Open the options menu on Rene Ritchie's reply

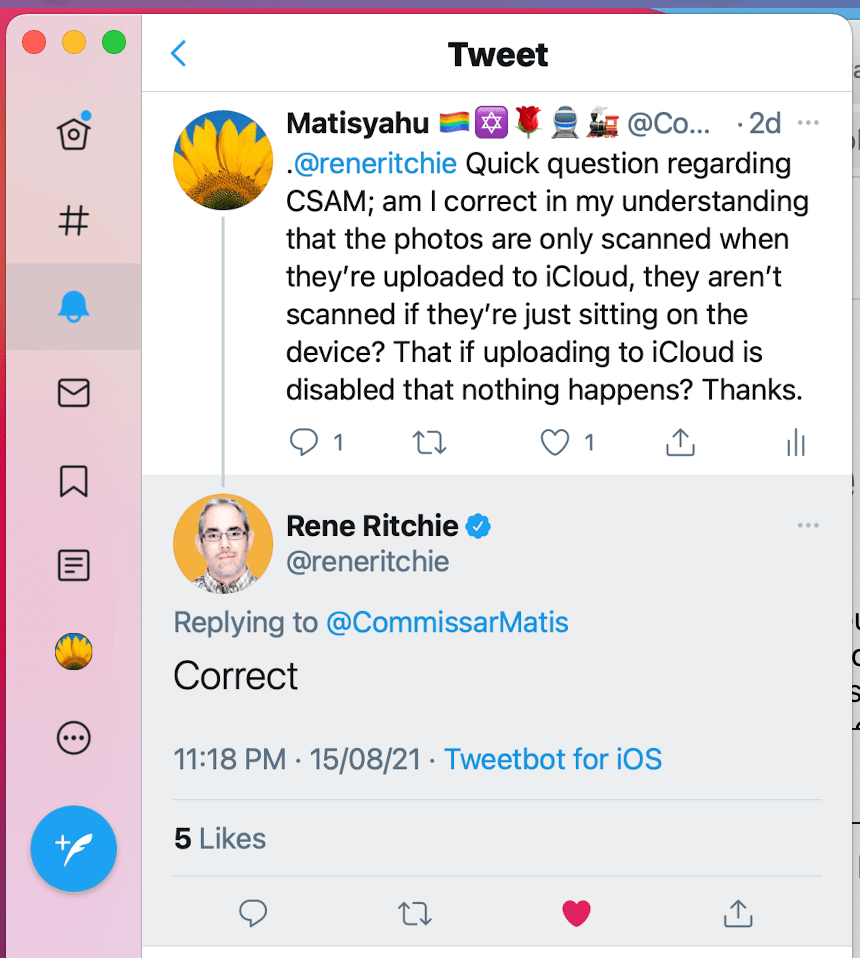tap(808, 526)
